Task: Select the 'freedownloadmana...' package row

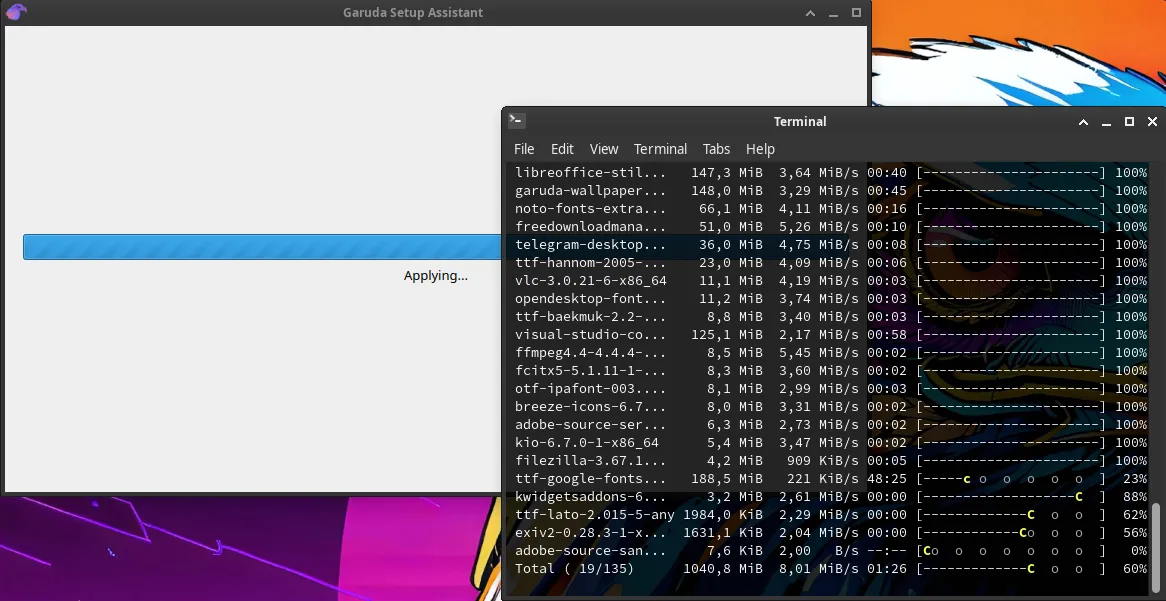Action: click(831, 227)
